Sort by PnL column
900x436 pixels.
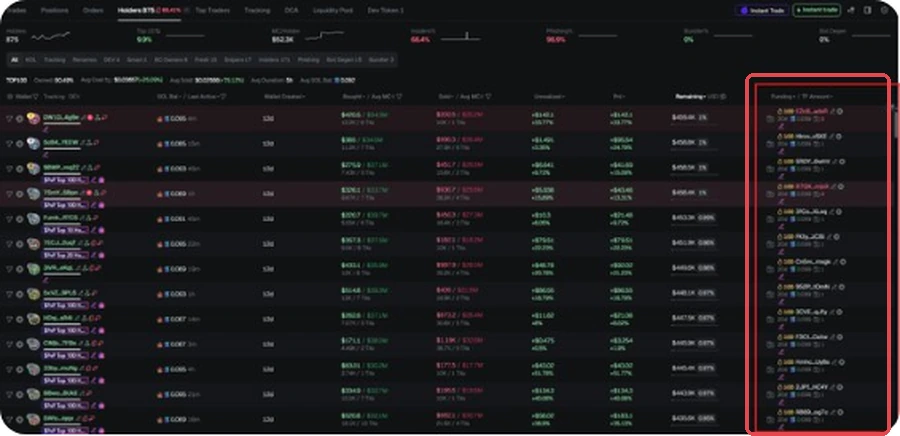point(619,96)
